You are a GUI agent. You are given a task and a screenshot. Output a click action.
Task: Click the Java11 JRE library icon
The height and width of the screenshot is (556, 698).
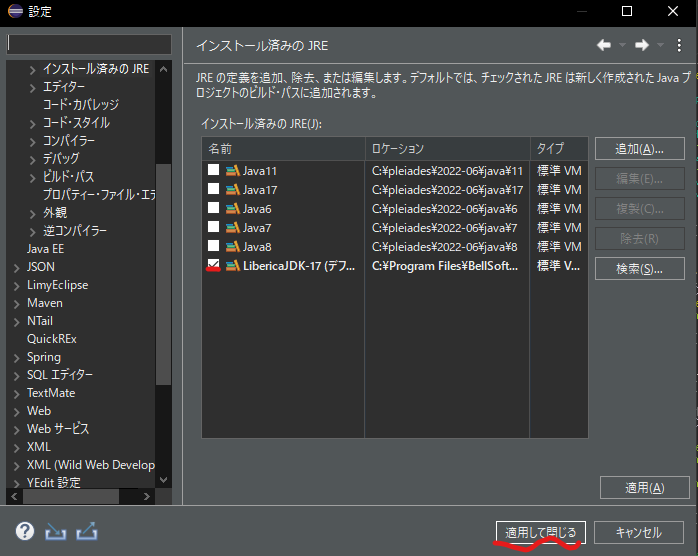pyautogui.click(x=233, y=170)
